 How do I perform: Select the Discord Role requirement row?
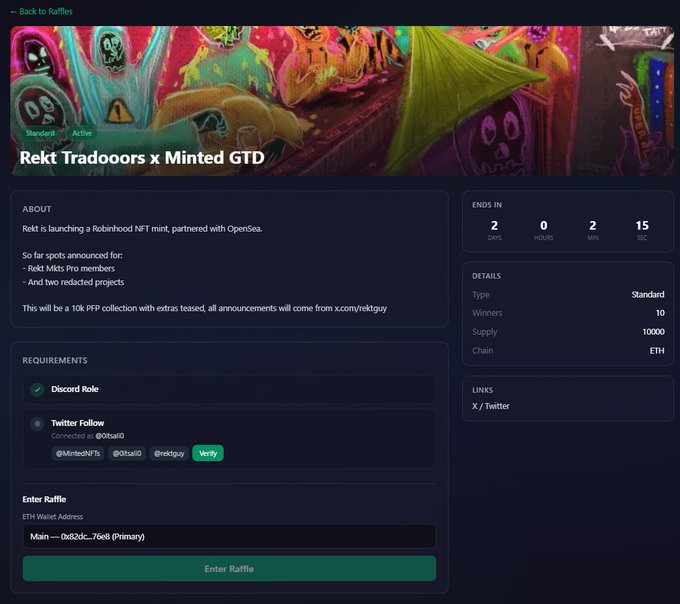229,389
